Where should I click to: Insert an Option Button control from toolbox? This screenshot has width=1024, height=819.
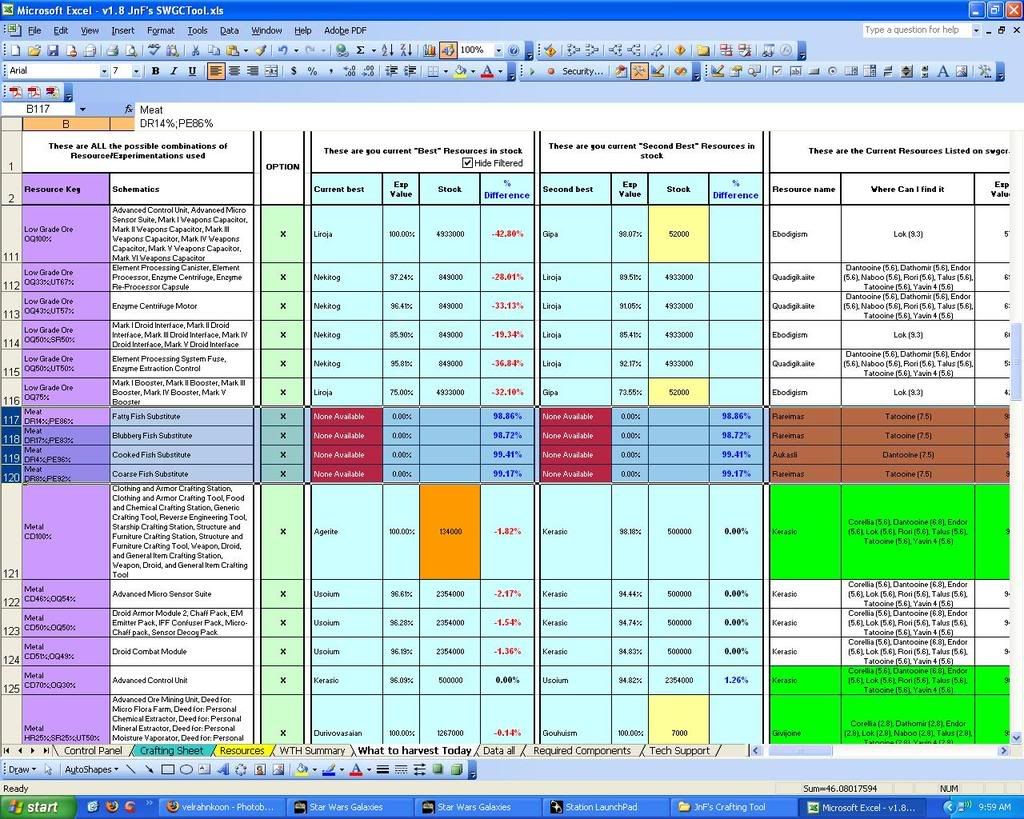point(832,71)
